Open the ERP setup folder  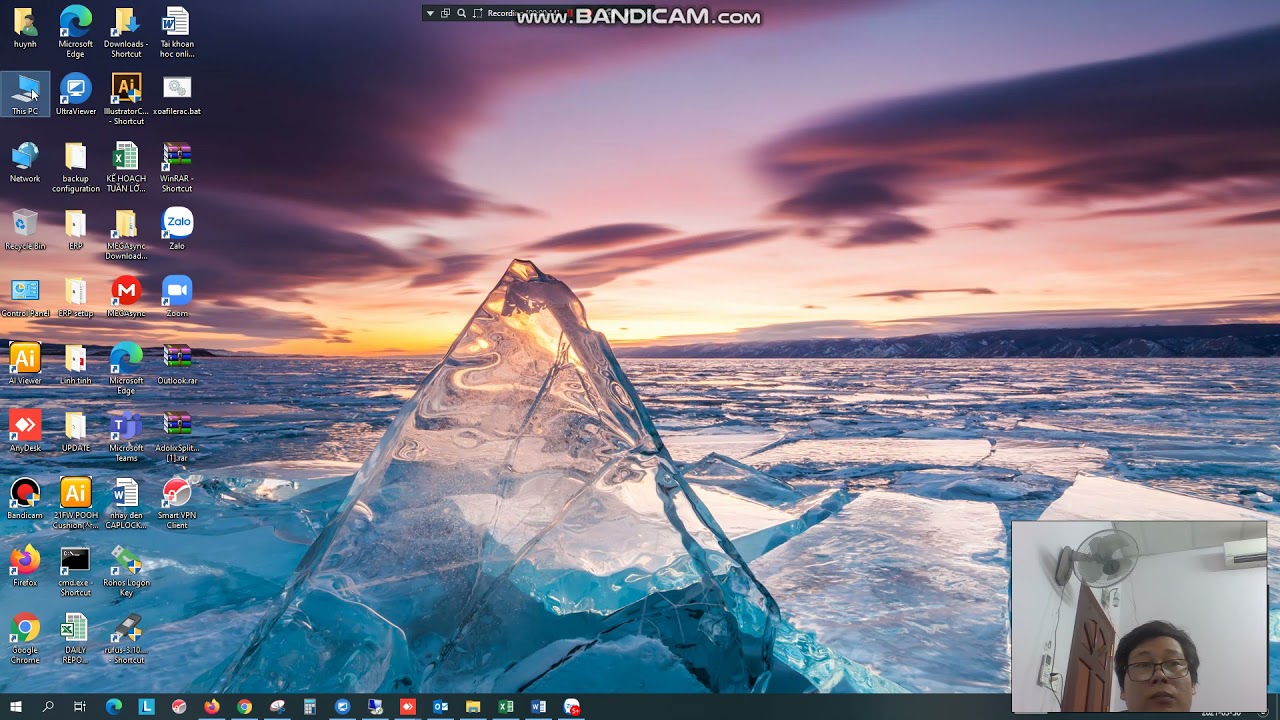(76, 297)
